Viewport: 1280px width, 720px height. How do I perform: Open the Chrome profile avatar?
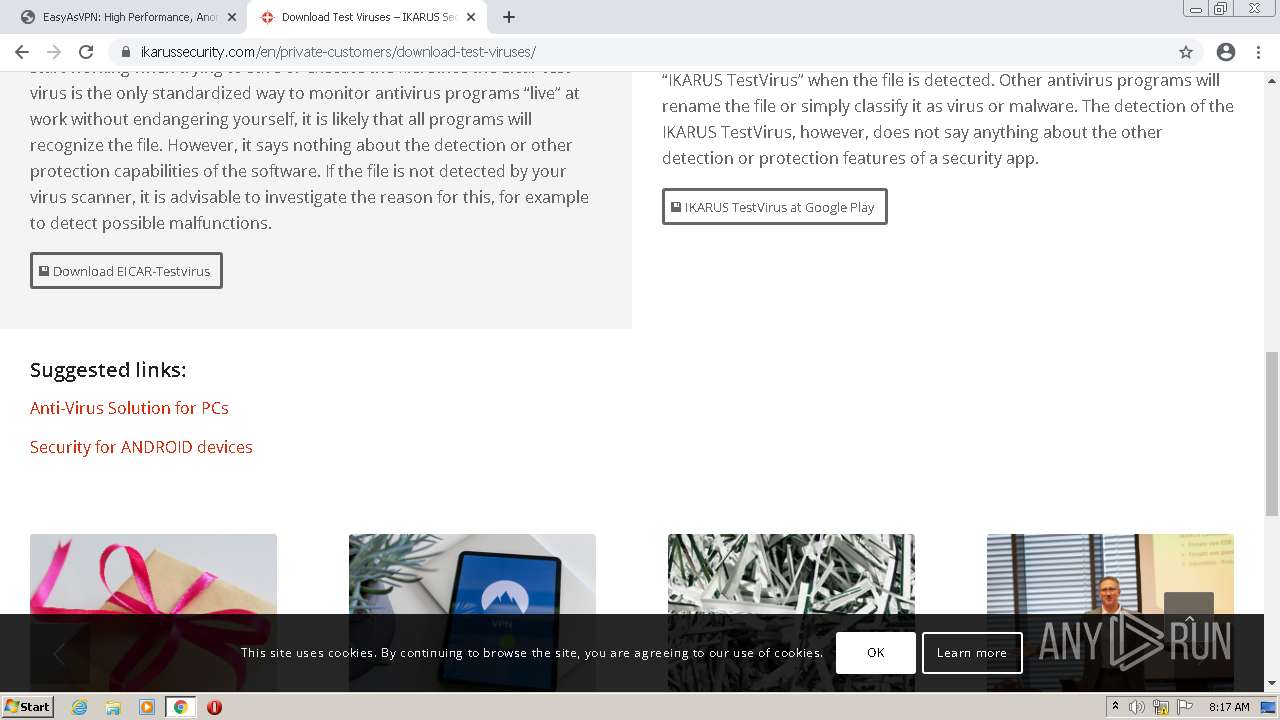1226,52
